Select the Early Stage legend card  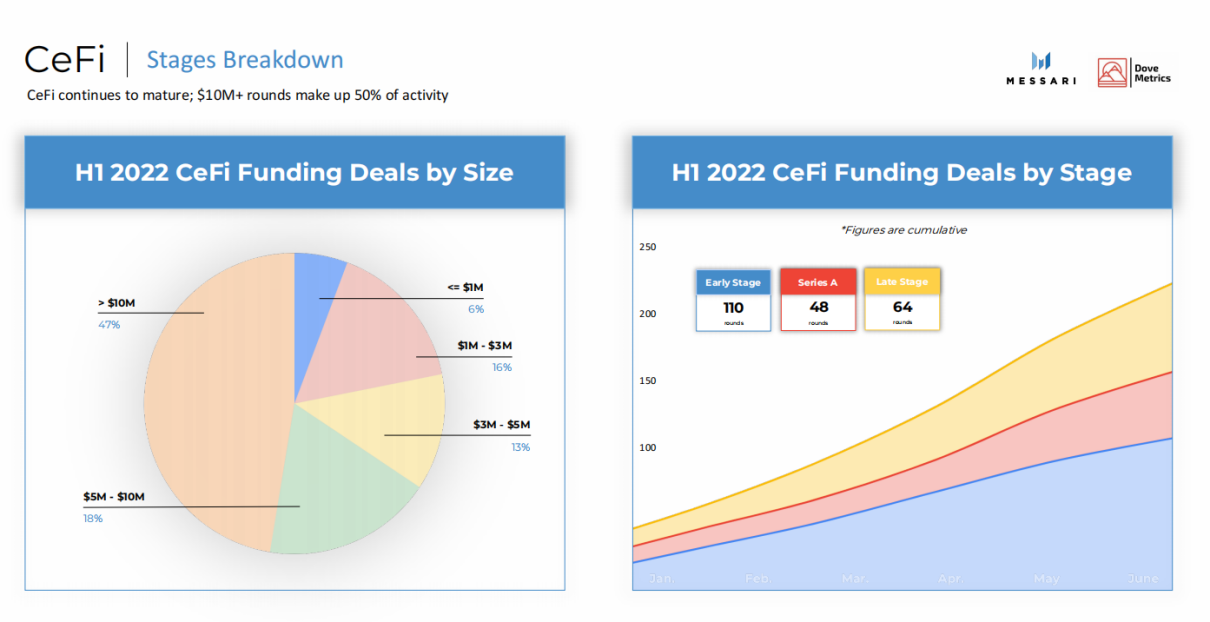click(x=733, y=299)
